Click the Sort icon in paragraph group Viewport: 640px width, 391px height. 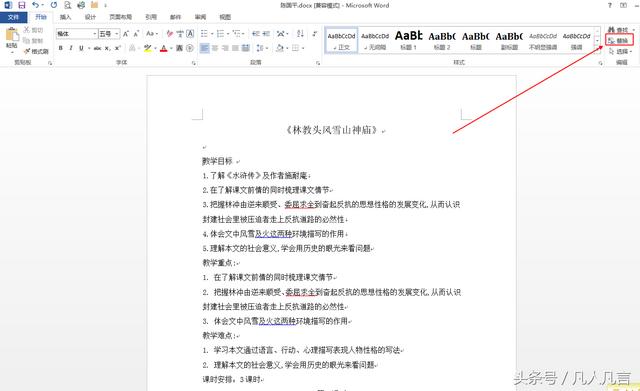(300, 33)
